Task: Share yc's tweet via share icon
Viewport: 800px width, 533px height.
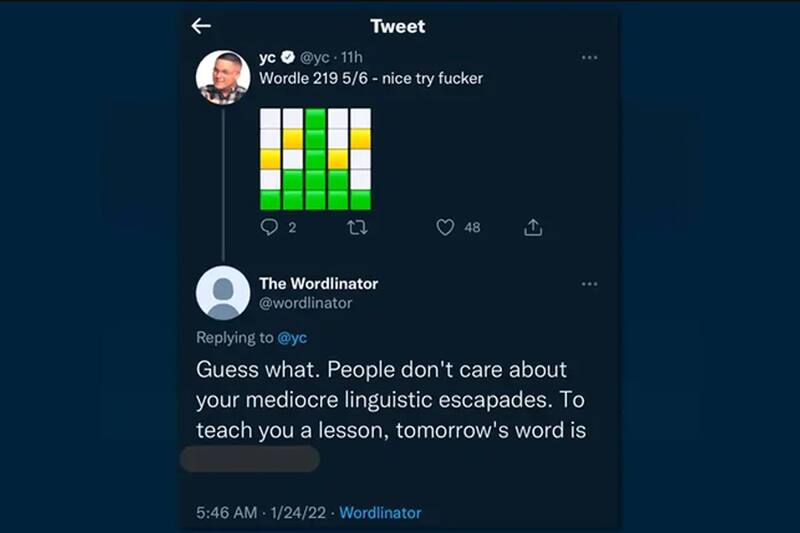Action: (x=533, y=228)
